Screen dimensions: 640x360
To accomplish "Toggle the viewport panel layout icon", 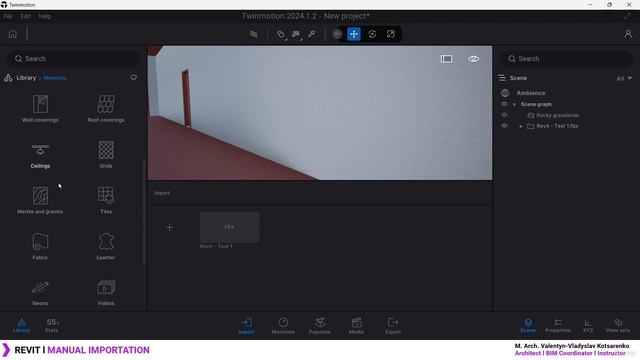I will pyautogui.click(x=446, y=59).
